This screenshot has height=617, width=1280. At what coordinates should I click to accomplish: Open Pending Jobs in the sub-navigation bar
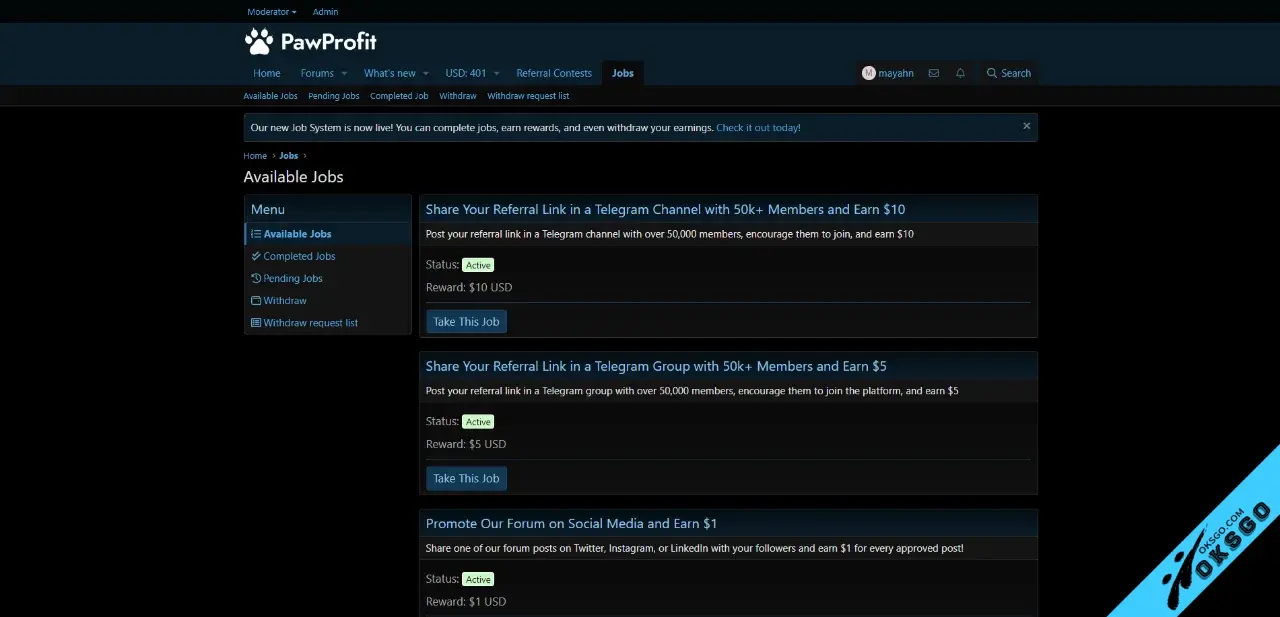pos(334,96)
